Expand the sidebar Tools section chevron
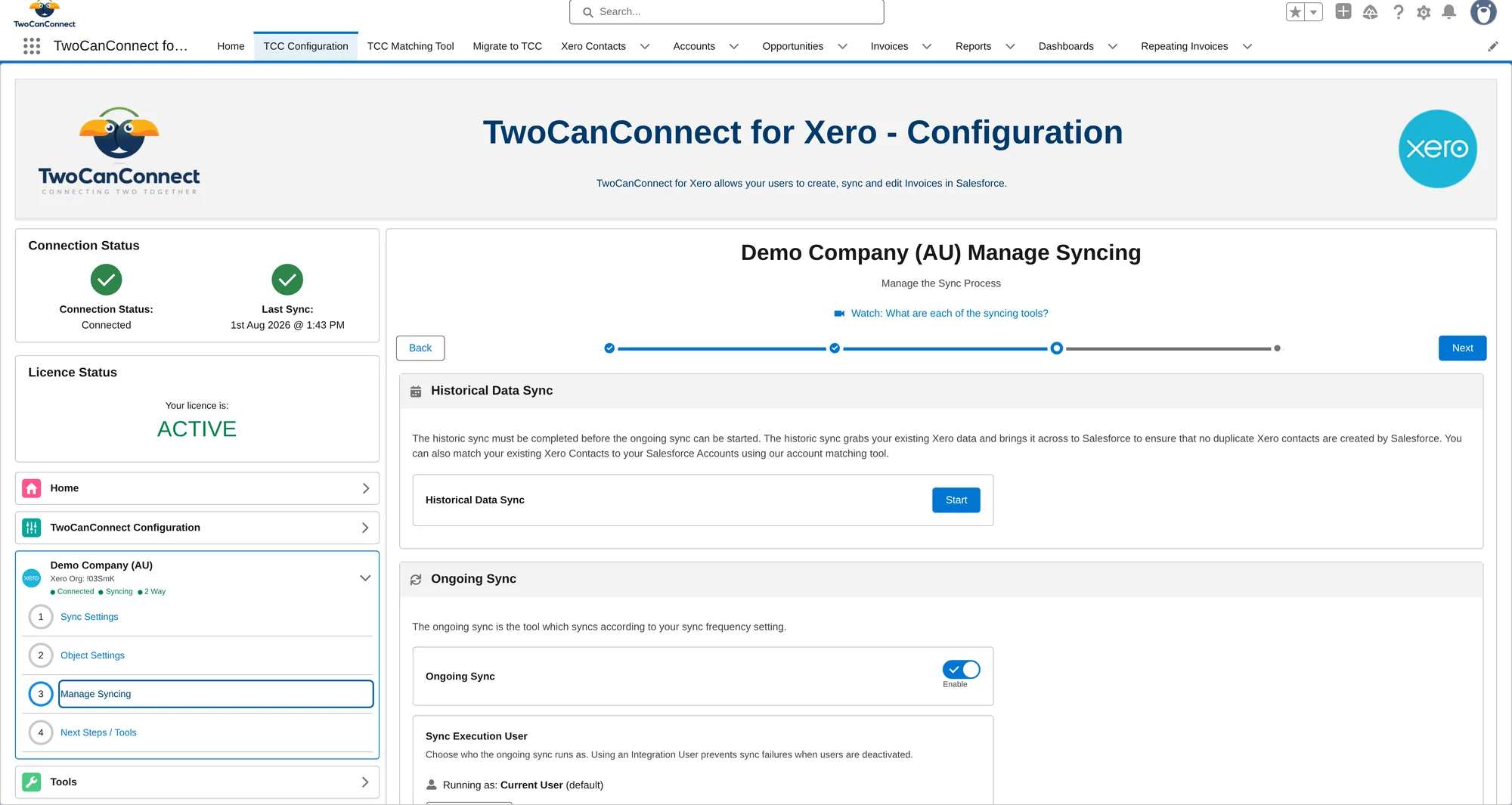The width and height of the screenshot is (1512, 805). pyautogui.click(x=365, y=782)
